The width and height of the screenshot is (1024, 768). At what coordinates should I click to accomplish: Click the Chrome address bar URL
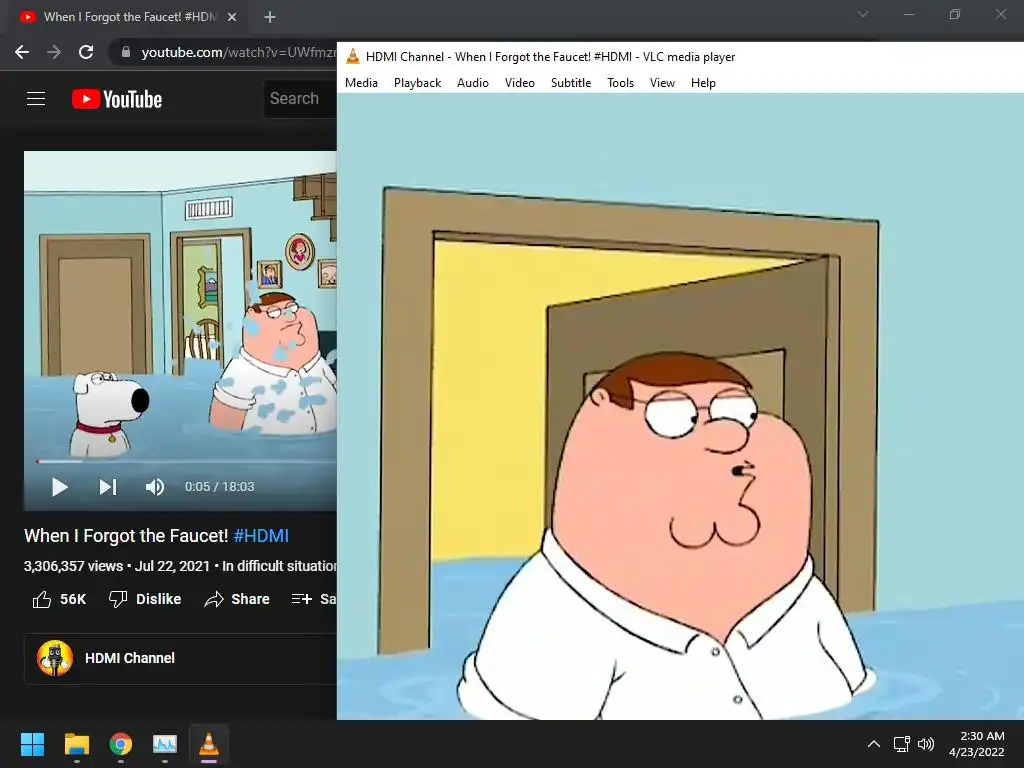point(238,52)
